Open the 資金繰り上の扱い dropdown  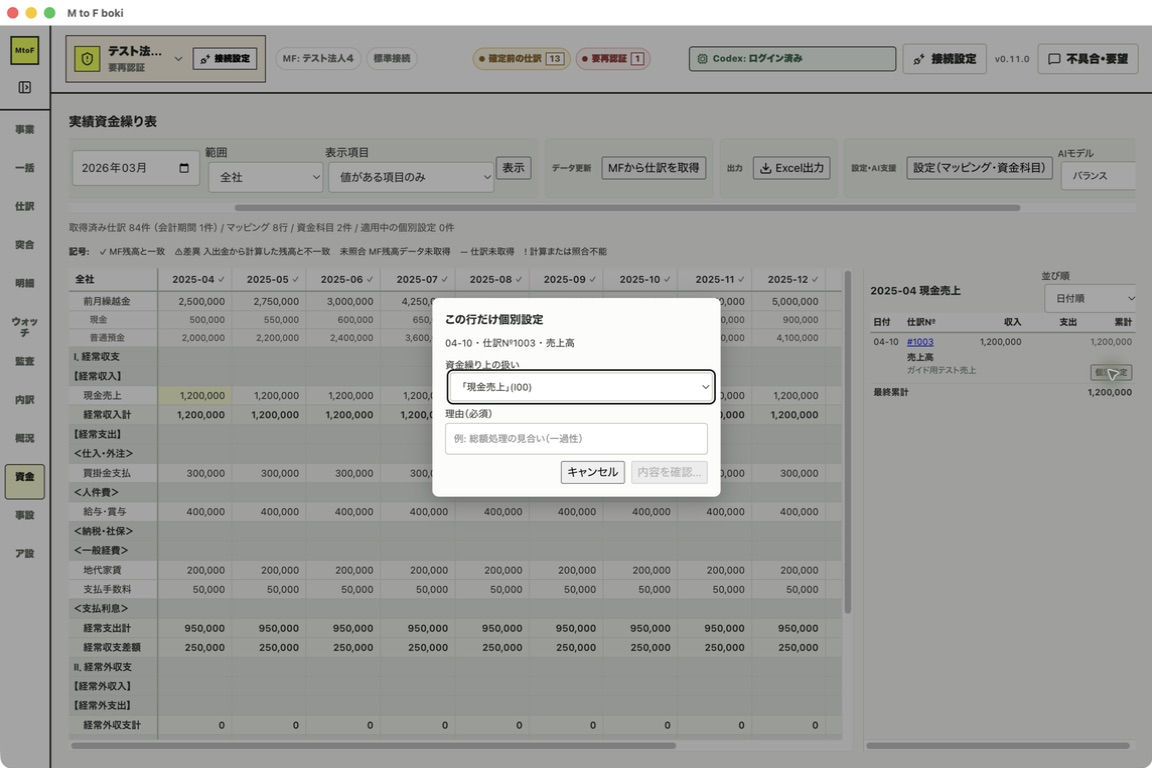coord(580,387)
